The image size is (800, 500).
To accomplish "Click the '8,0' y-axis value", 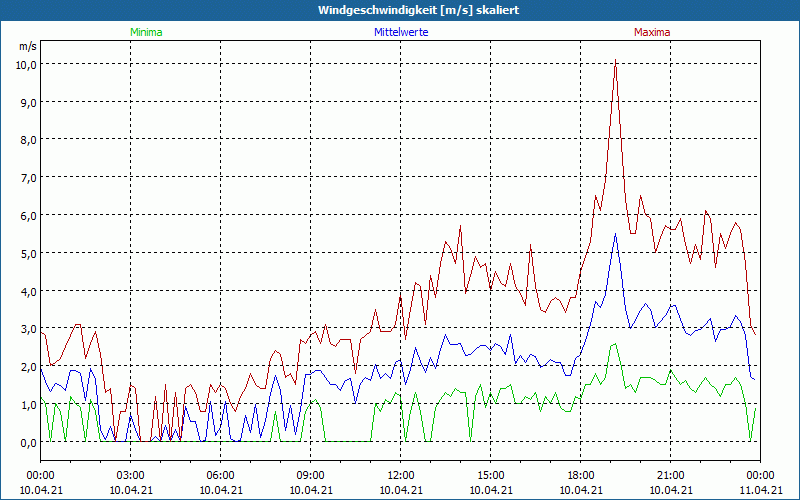I will [29, 139].
